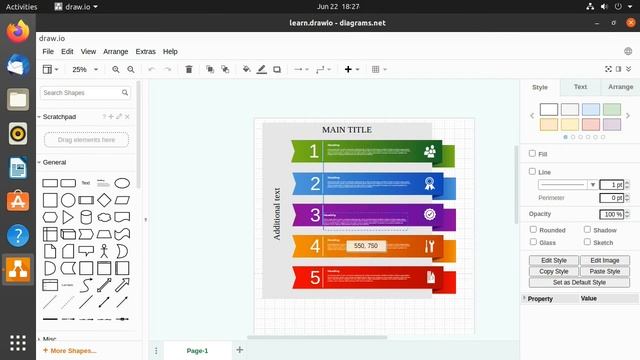The width and height of the screenshot is (640, 360).
Task: Select the Triangle shape in General
Action: pos(68,217)
